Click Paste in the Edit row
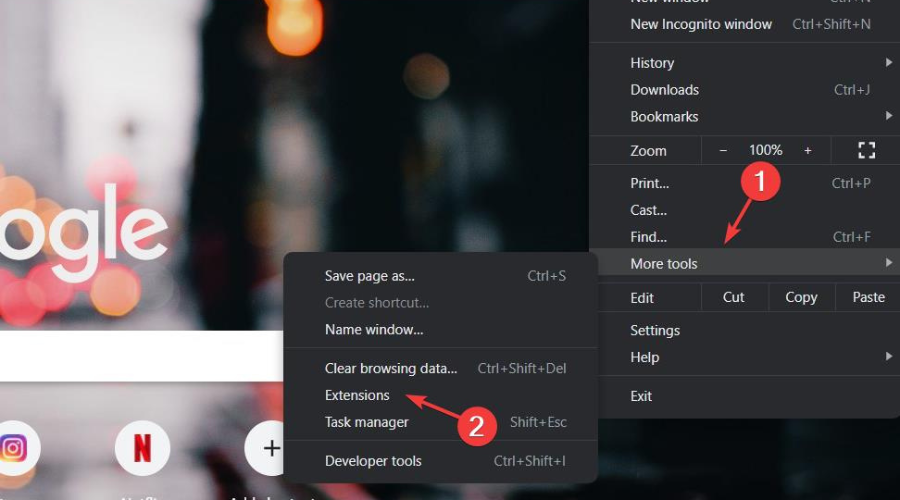The width and height of the screenshot is (900, 500). [x=868, y=297]
